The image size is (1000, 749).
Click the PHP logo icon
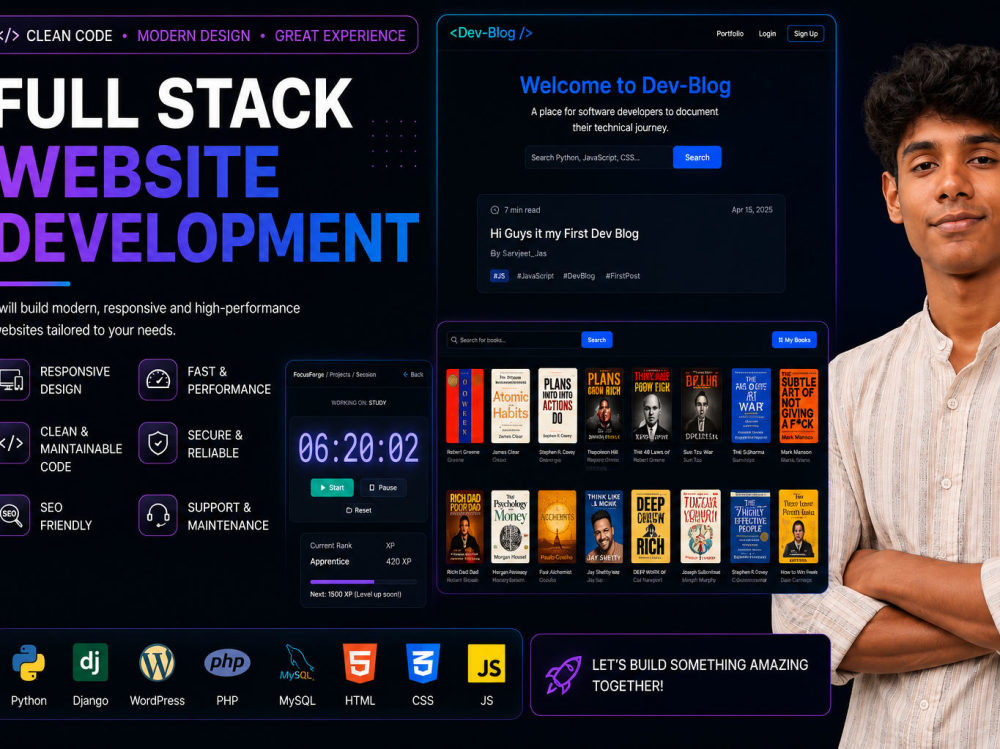(x=227, y=662)
